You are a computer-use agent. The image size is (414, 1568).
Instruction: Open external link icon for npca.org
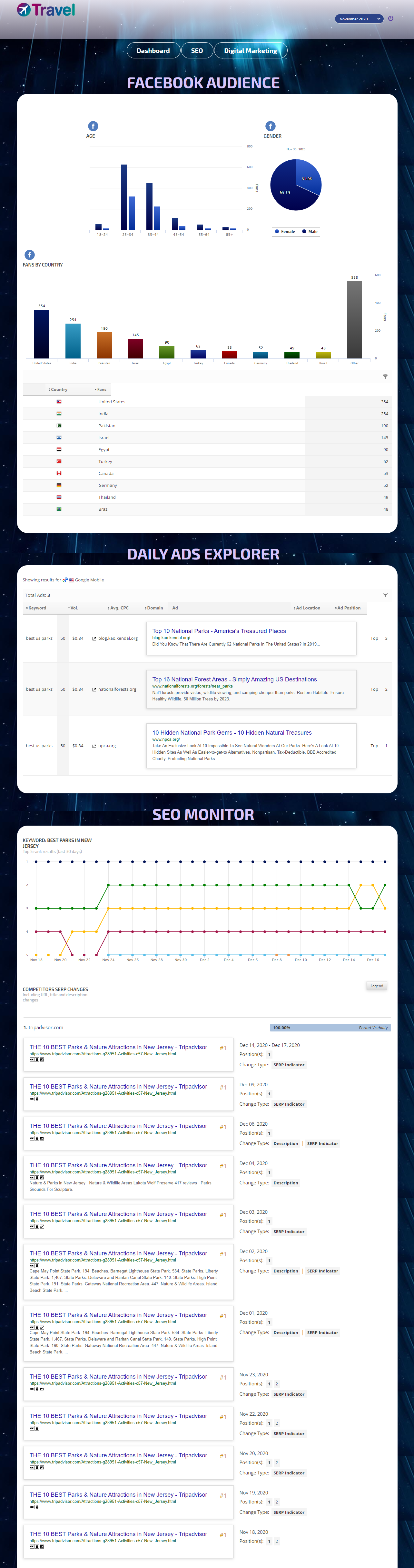[x=94, y=746]
